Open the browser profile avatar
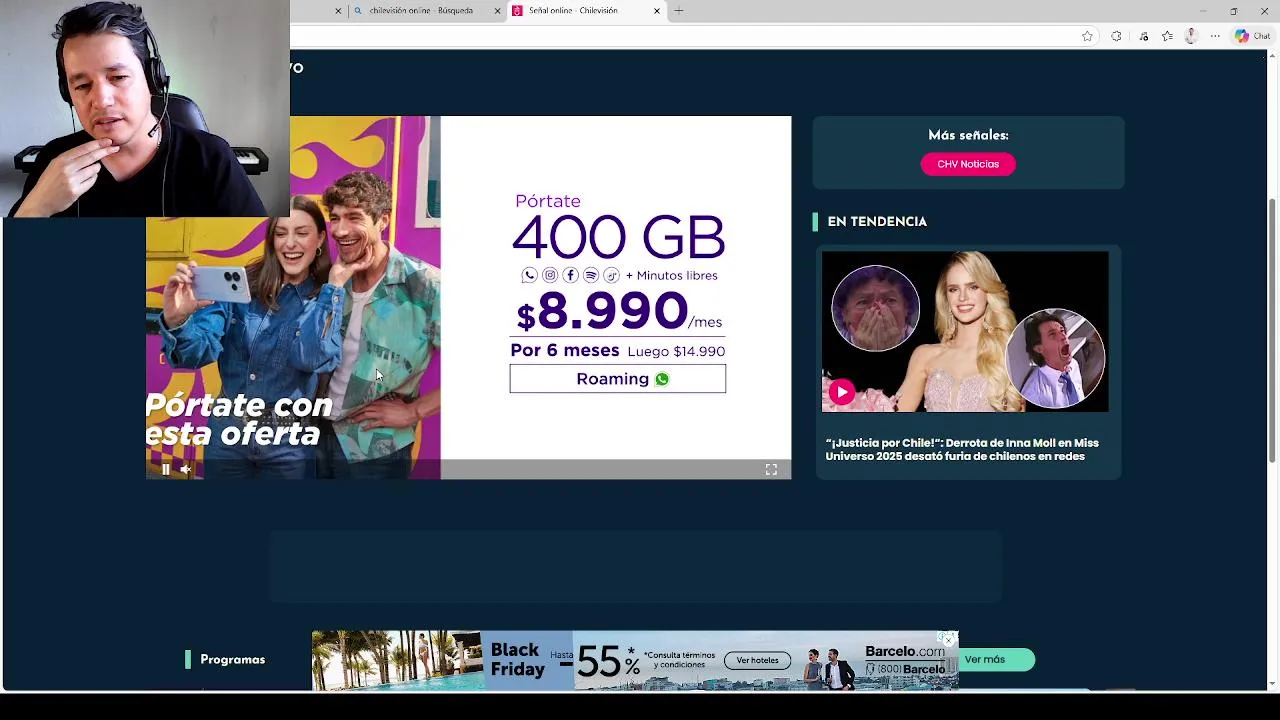Viewport: 1280px width, 720px height. [1191, 36]
